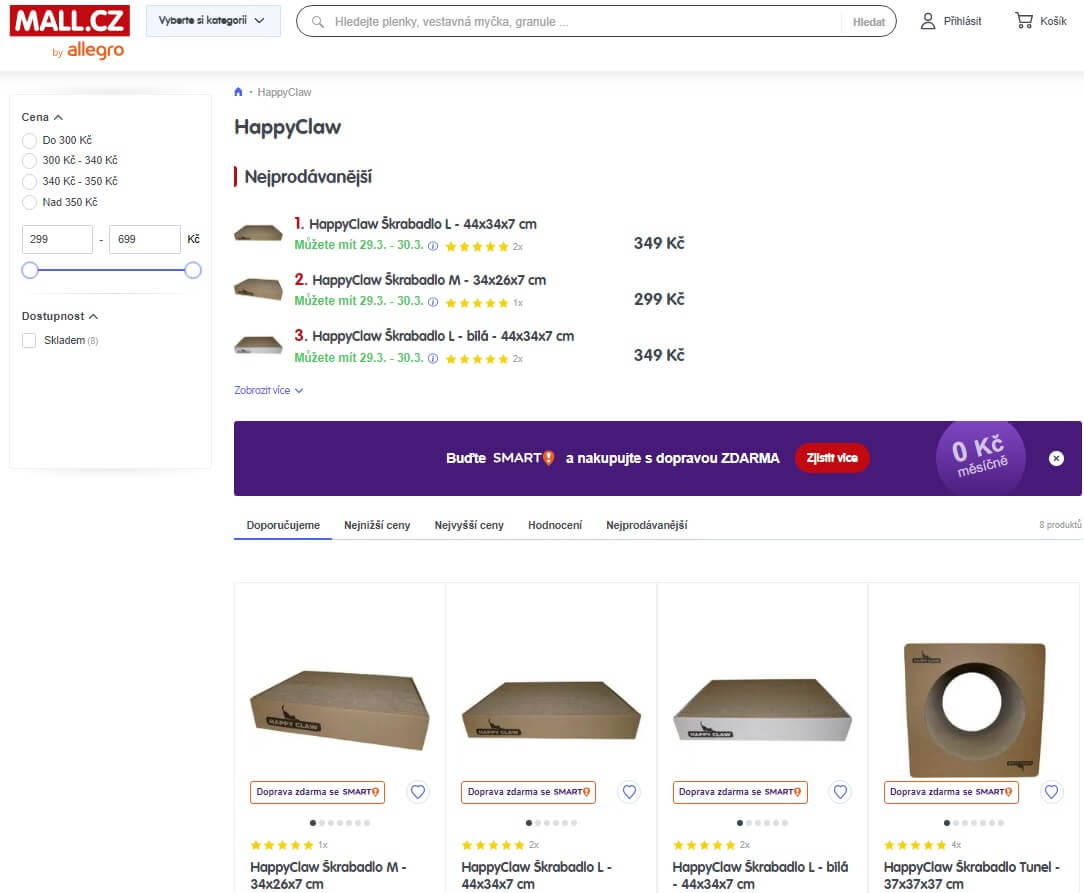The height and width of the screenshot is (893, 1084).
Task: Add Škrabadlo Tunel card to favorites
Action: 1051,791
